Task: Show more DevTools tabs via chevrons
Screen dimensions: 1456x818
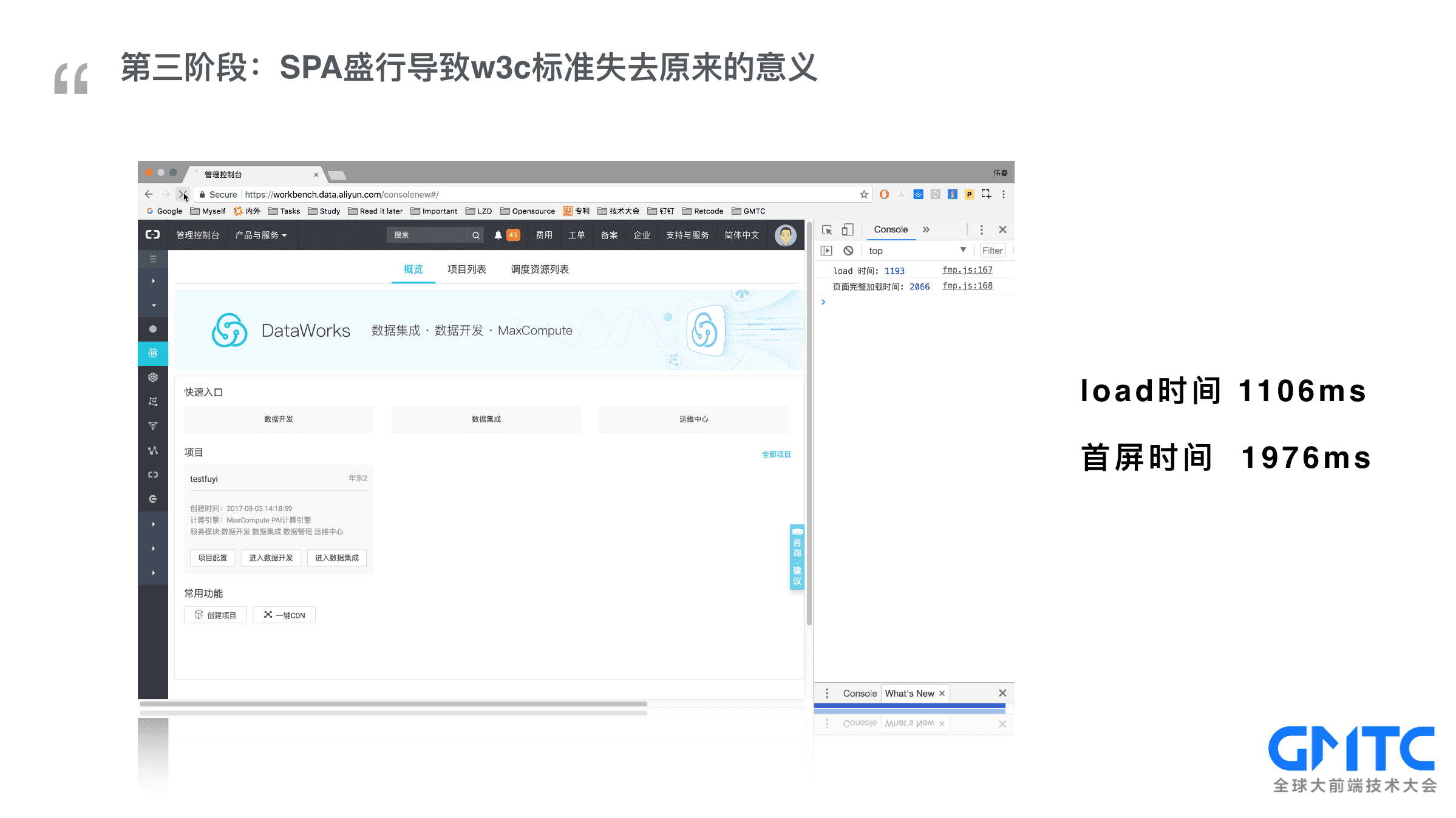Action: click(x=926, y=230)
